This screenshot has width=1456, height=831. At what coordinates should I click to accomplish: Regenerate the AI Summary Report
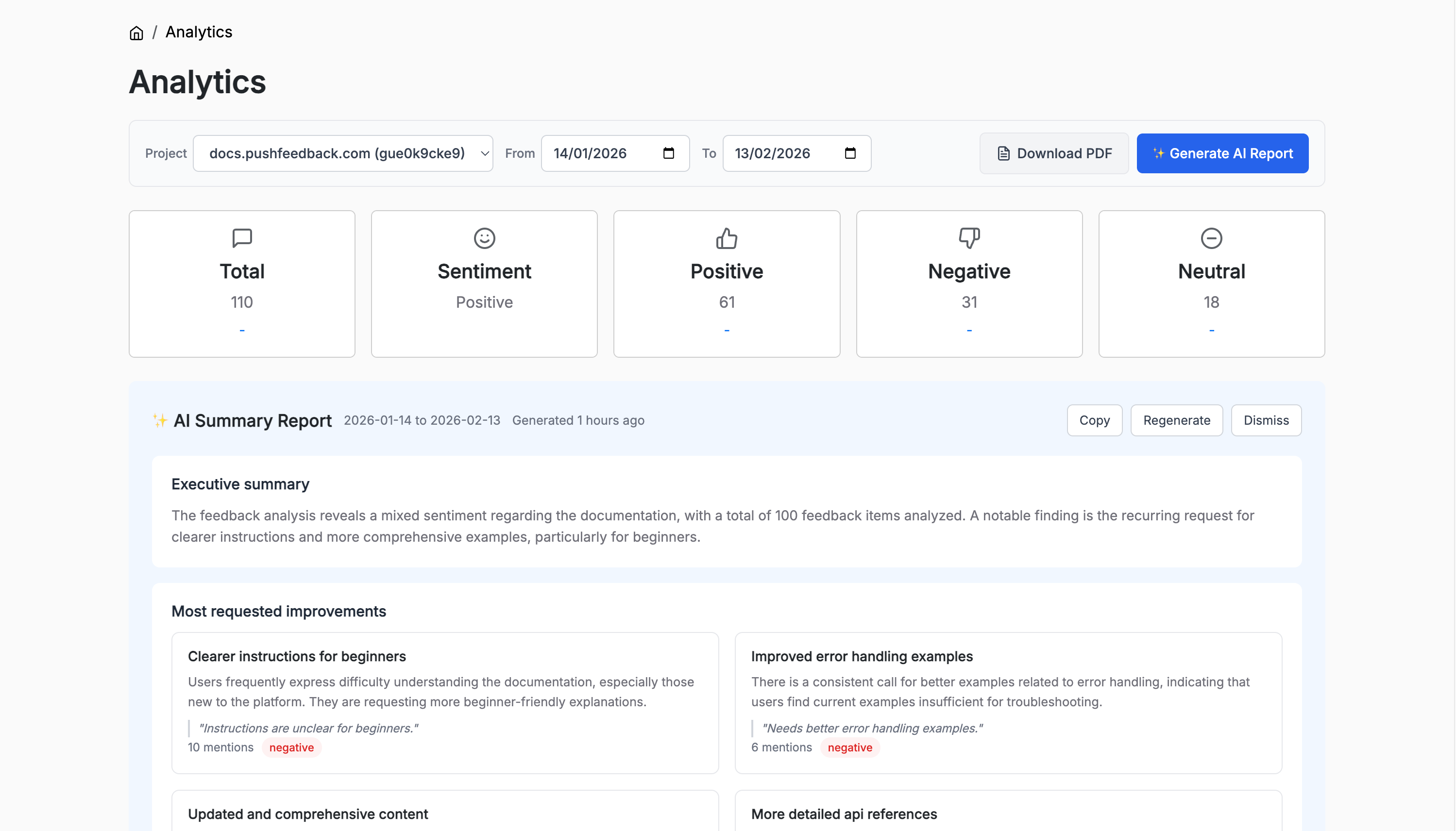(x=1177, y=420)
